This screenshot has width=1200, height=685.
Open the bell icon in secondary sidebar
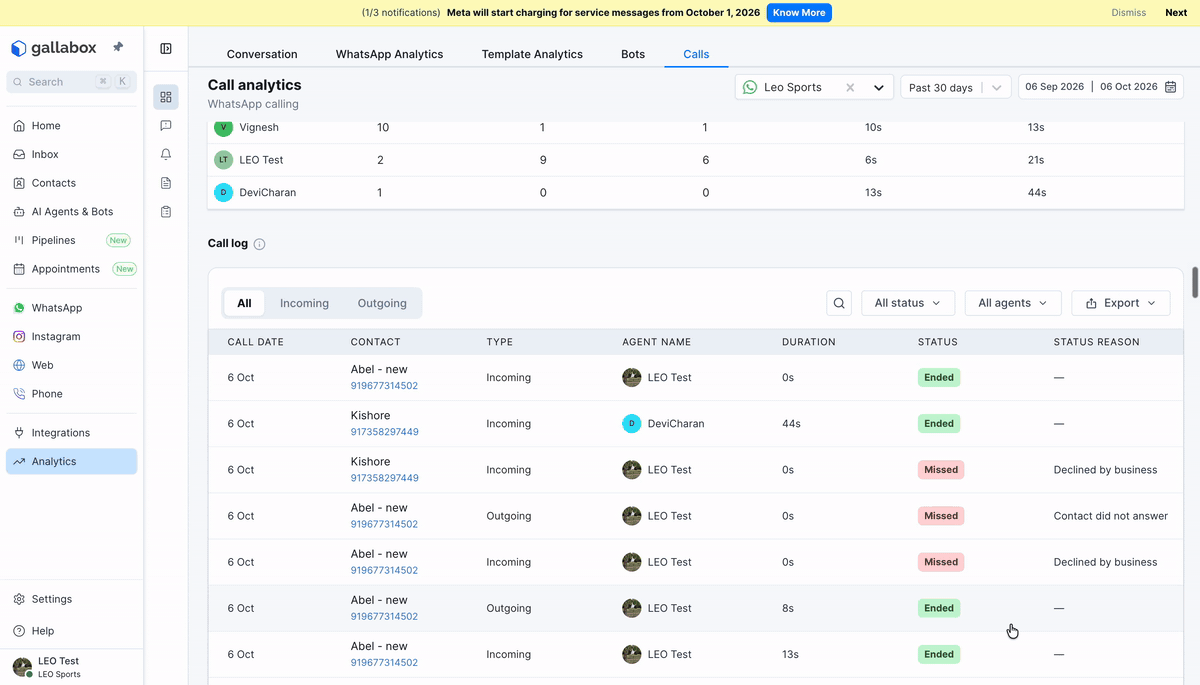[x=166, y=154]
